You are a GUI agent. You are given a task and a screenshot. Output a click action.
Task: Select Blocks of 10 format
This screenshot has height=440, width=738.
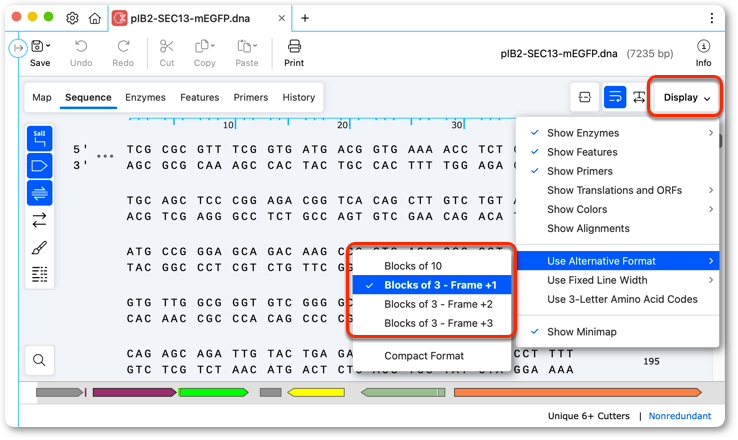click(x=432, y=266)
